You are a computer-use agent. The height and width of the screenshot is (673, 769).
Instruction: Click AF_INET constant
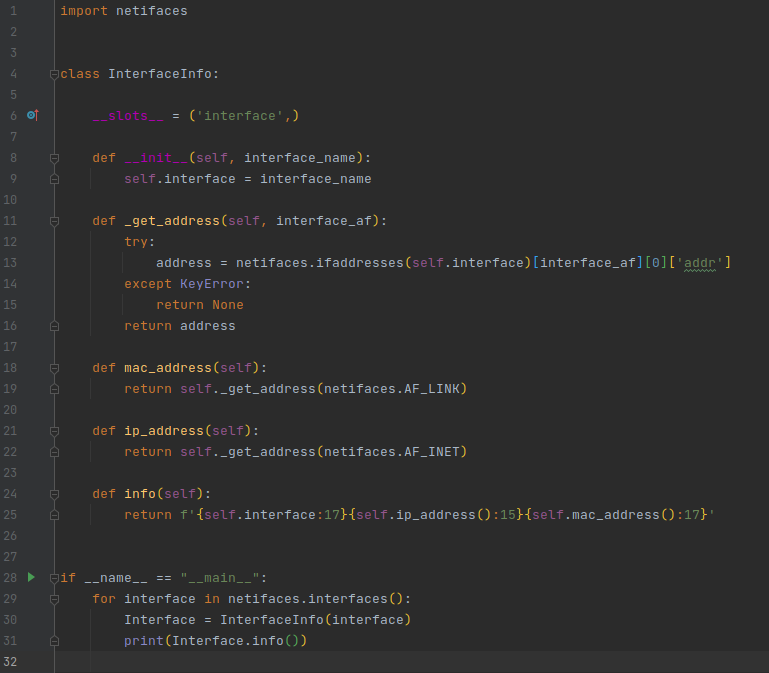[x=432, y=452]
